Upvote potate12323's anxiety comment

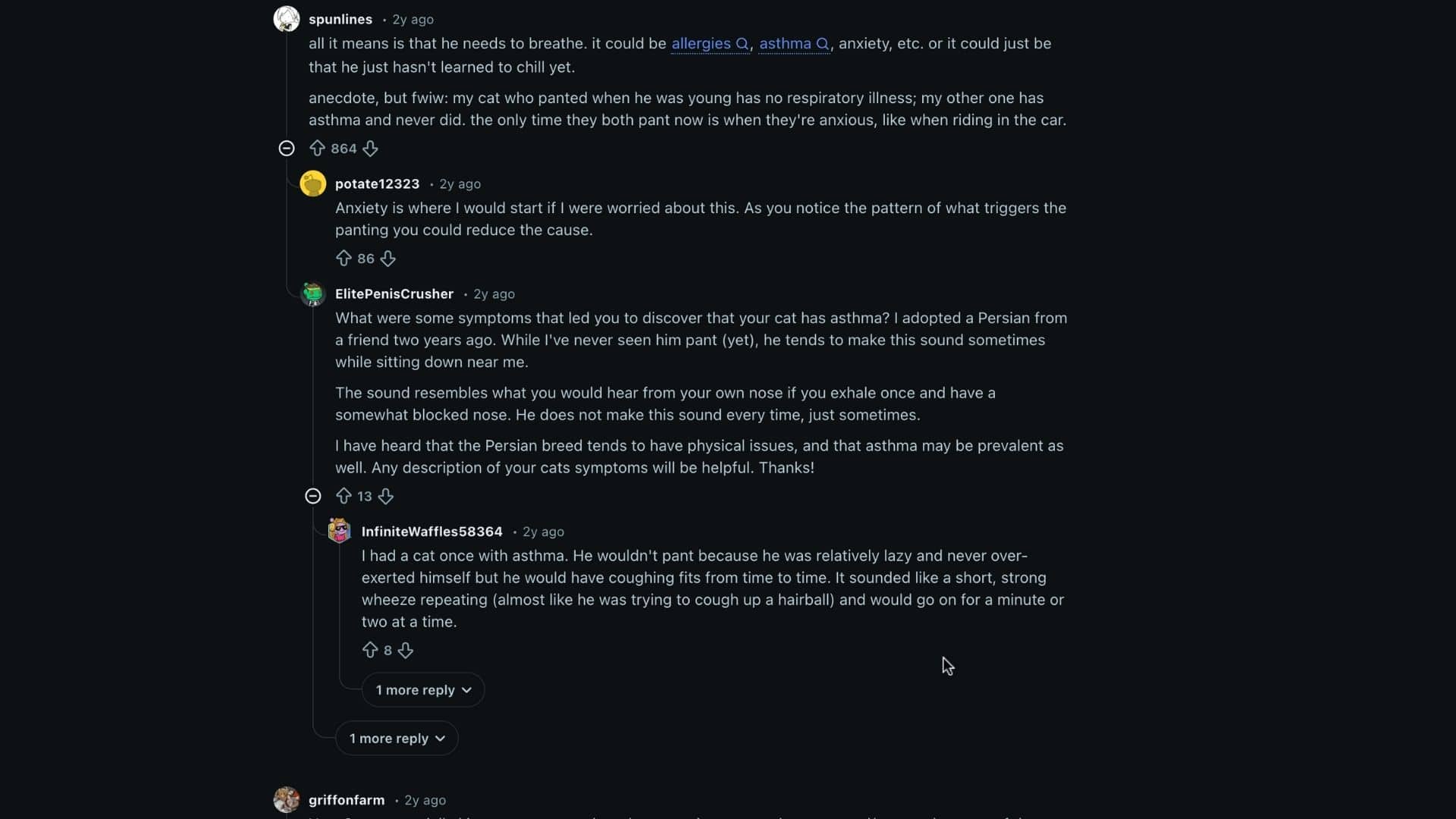pyautogui.click(x=344, y=259)
